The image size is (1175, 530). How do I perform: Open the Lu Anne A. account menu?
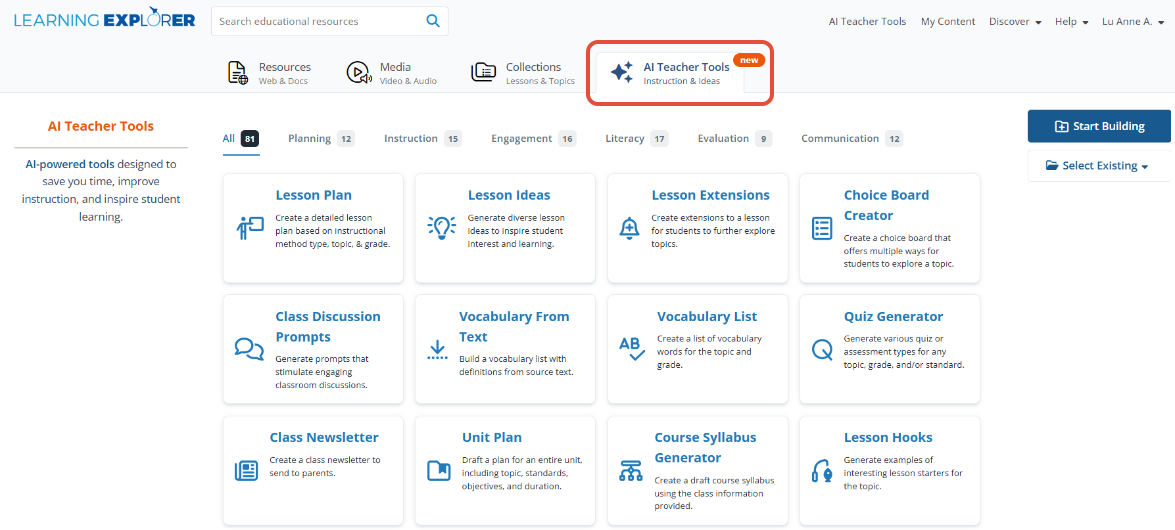point(1132,22)
